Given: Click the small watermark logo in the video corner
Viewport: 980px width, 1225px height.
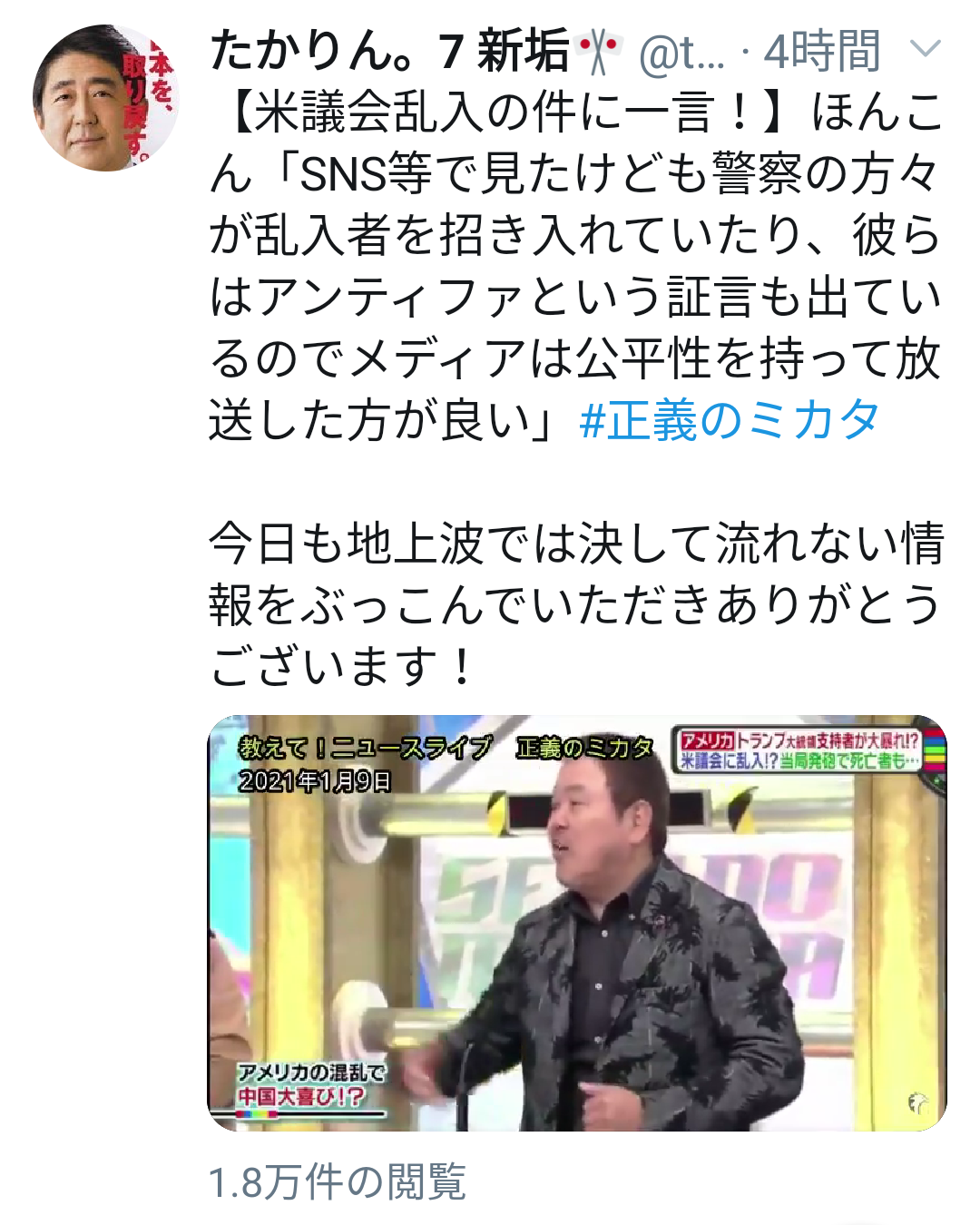Looking at the screenshot, I should [918, 1102].
